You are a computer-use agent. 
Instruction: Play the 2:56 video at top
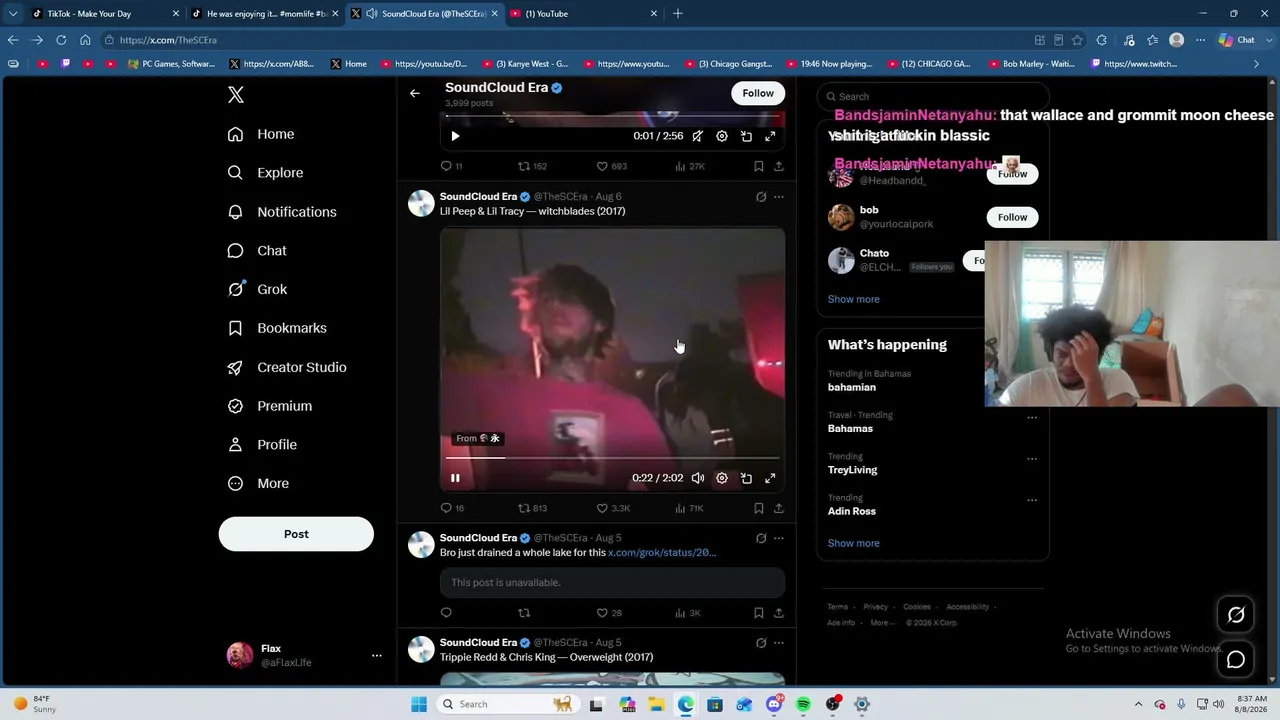pos(455,136)
